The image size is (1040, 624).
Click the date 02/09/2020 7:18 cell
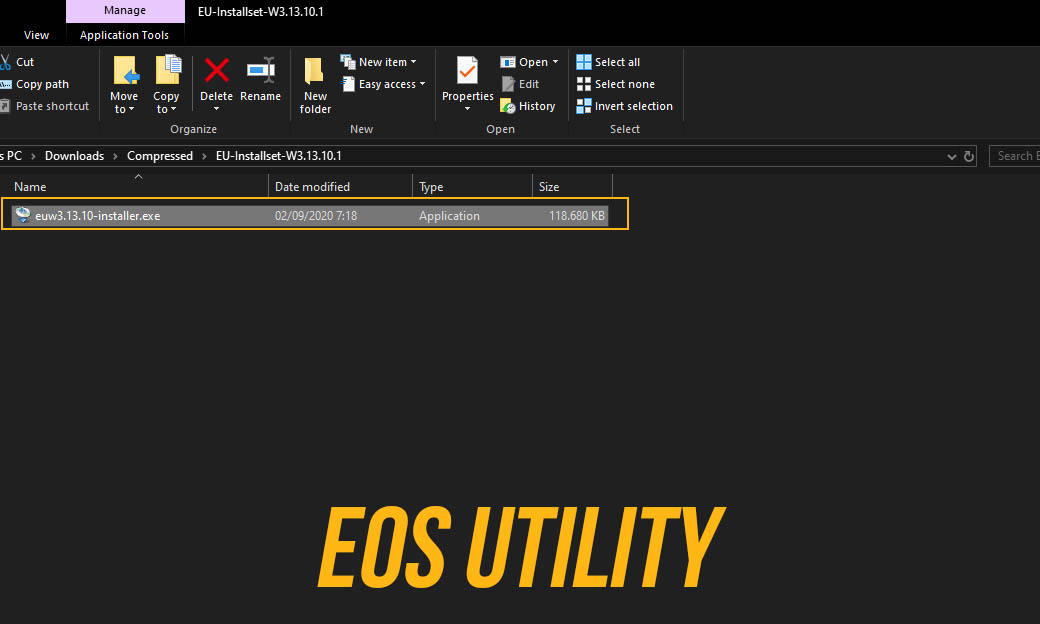[316, 216]
